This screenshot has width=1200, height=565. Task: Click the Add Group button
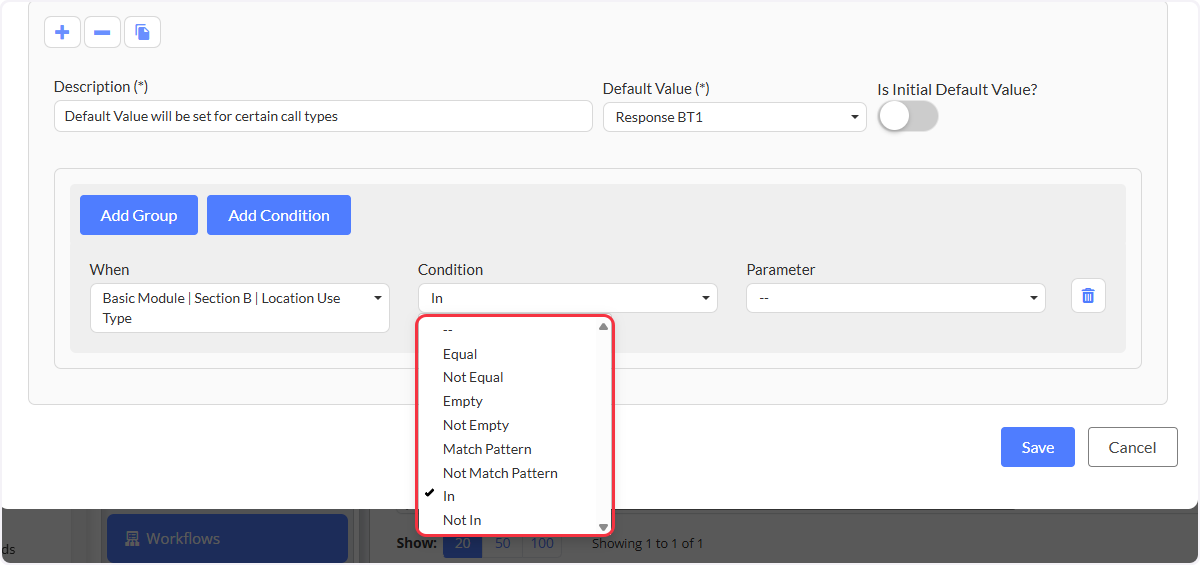139,215
